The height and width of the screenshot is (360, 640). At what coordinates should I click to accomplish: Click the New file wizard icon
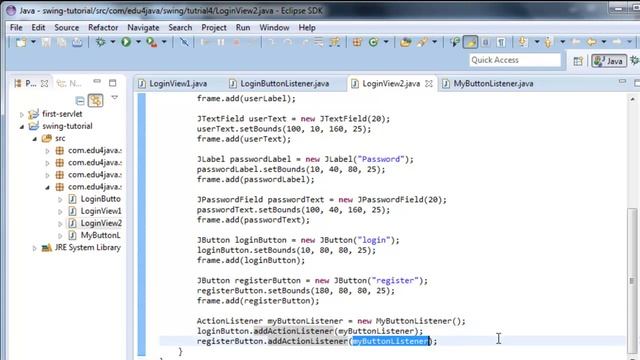click(20, 42)
